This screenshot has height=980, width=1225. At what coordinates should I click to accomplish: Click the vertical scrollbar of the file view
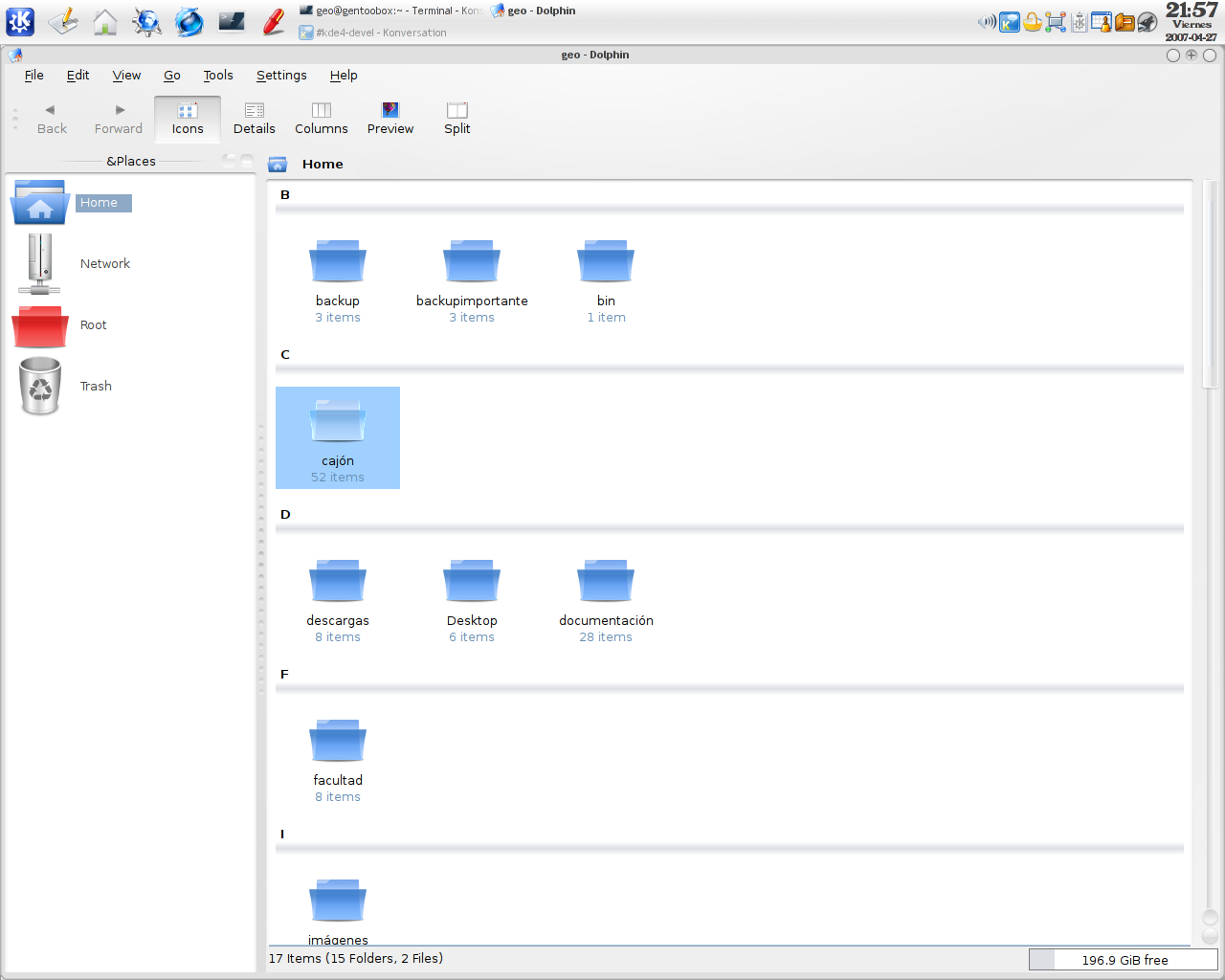[1210, 283]
